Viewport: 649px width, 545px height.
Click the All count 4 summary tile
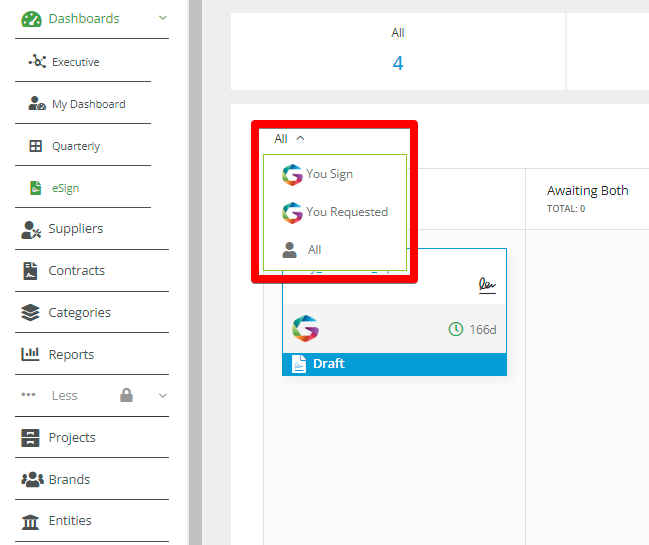tap(398, 52)
